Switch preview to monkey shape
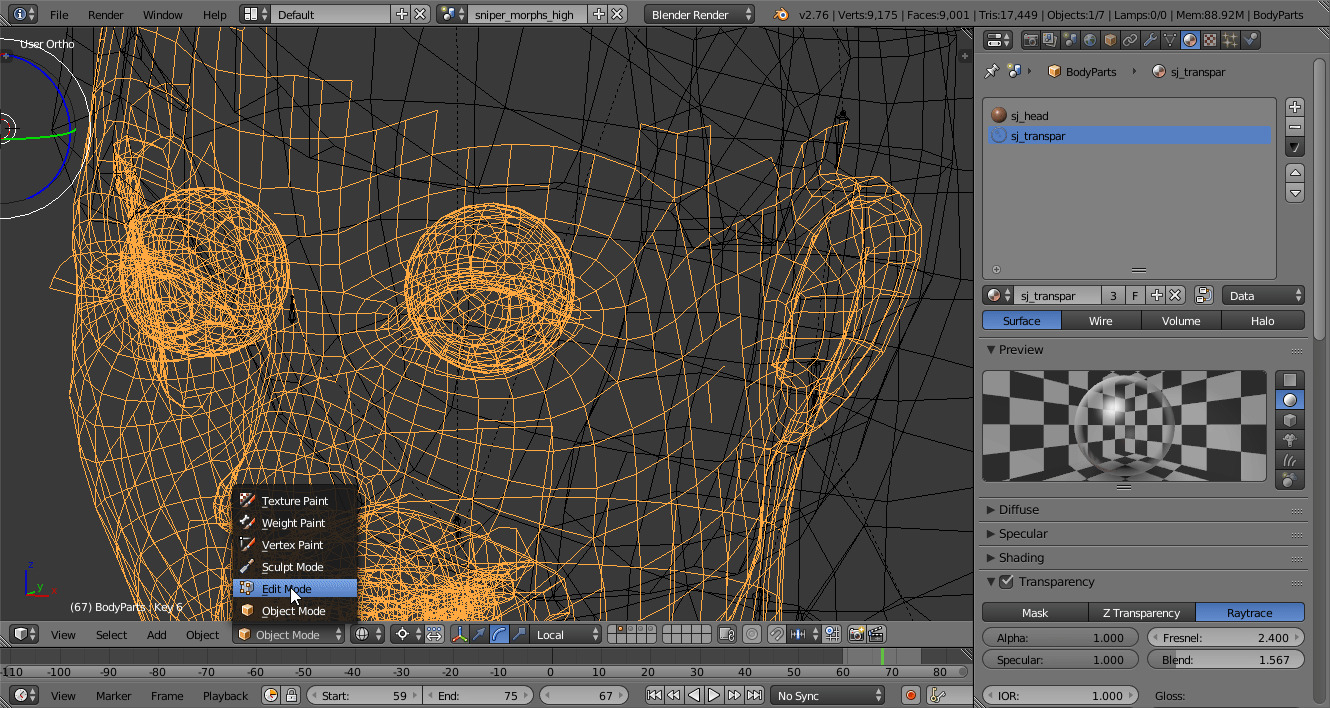 pos(1290,440)
